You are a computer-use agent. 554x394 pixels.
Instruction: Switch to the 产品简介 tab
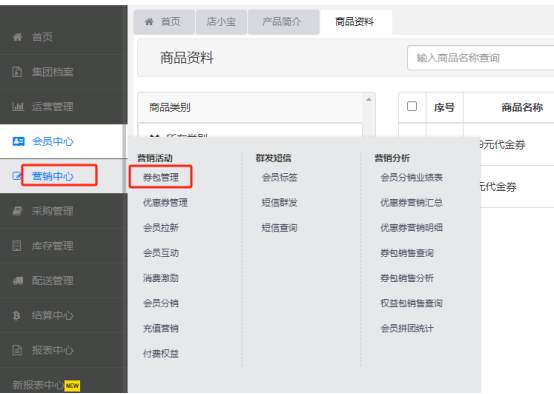283,22
